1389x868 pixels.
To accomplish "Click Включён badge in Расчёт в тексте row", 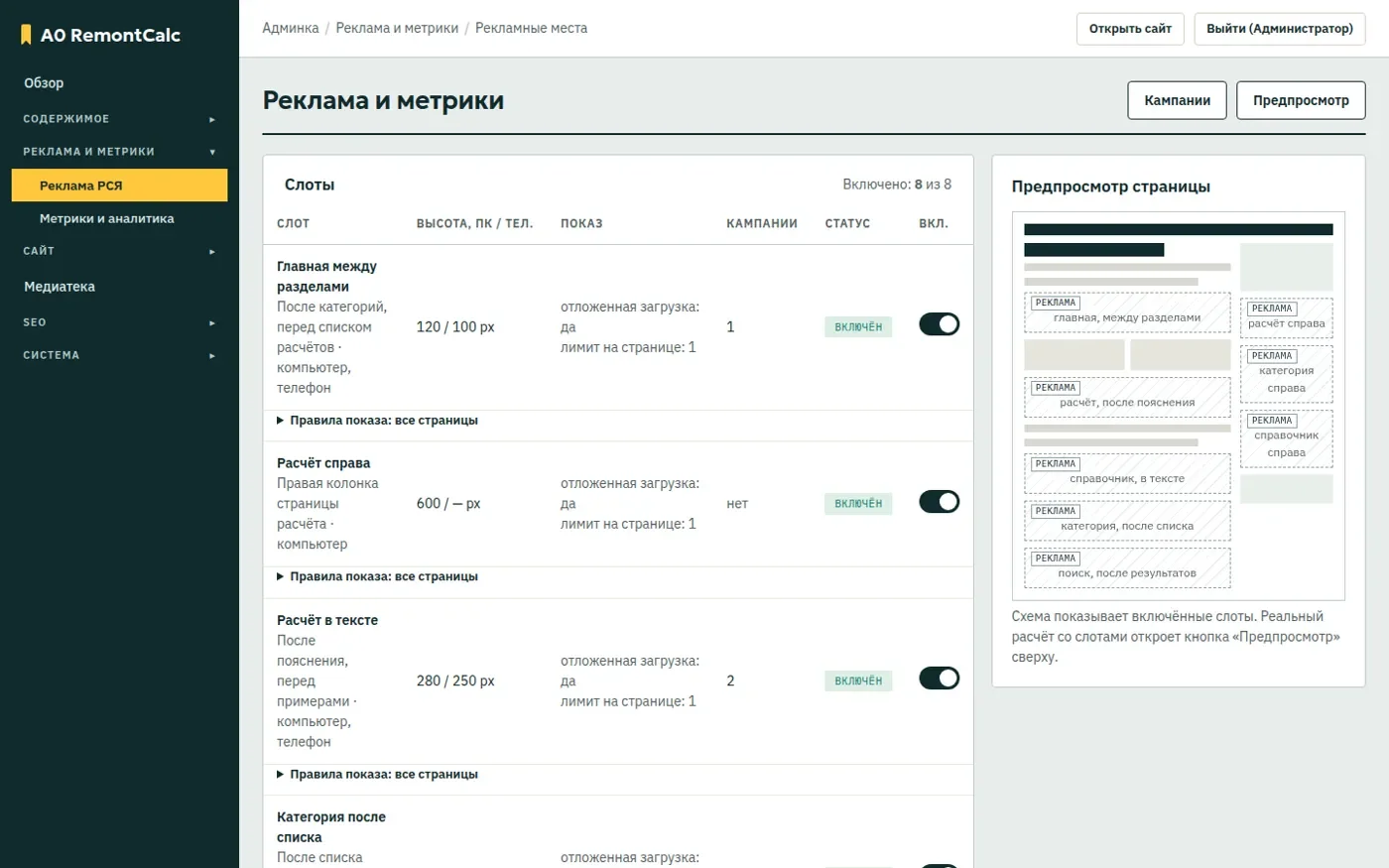I will coord(858,681).
